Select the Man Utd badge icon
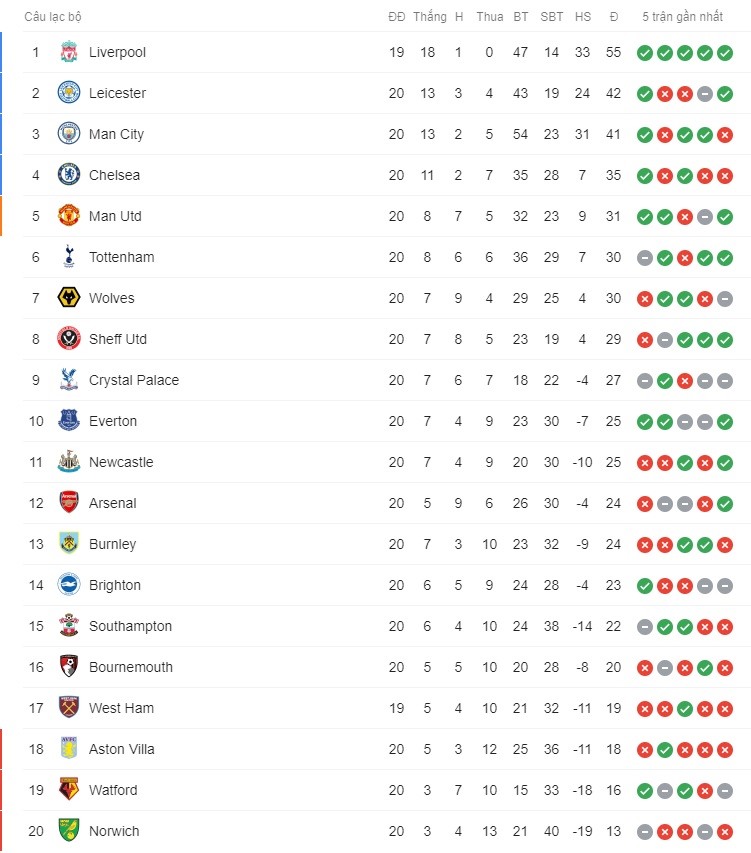751x853 pixels. pyautogui.click(x=69, y=216)
